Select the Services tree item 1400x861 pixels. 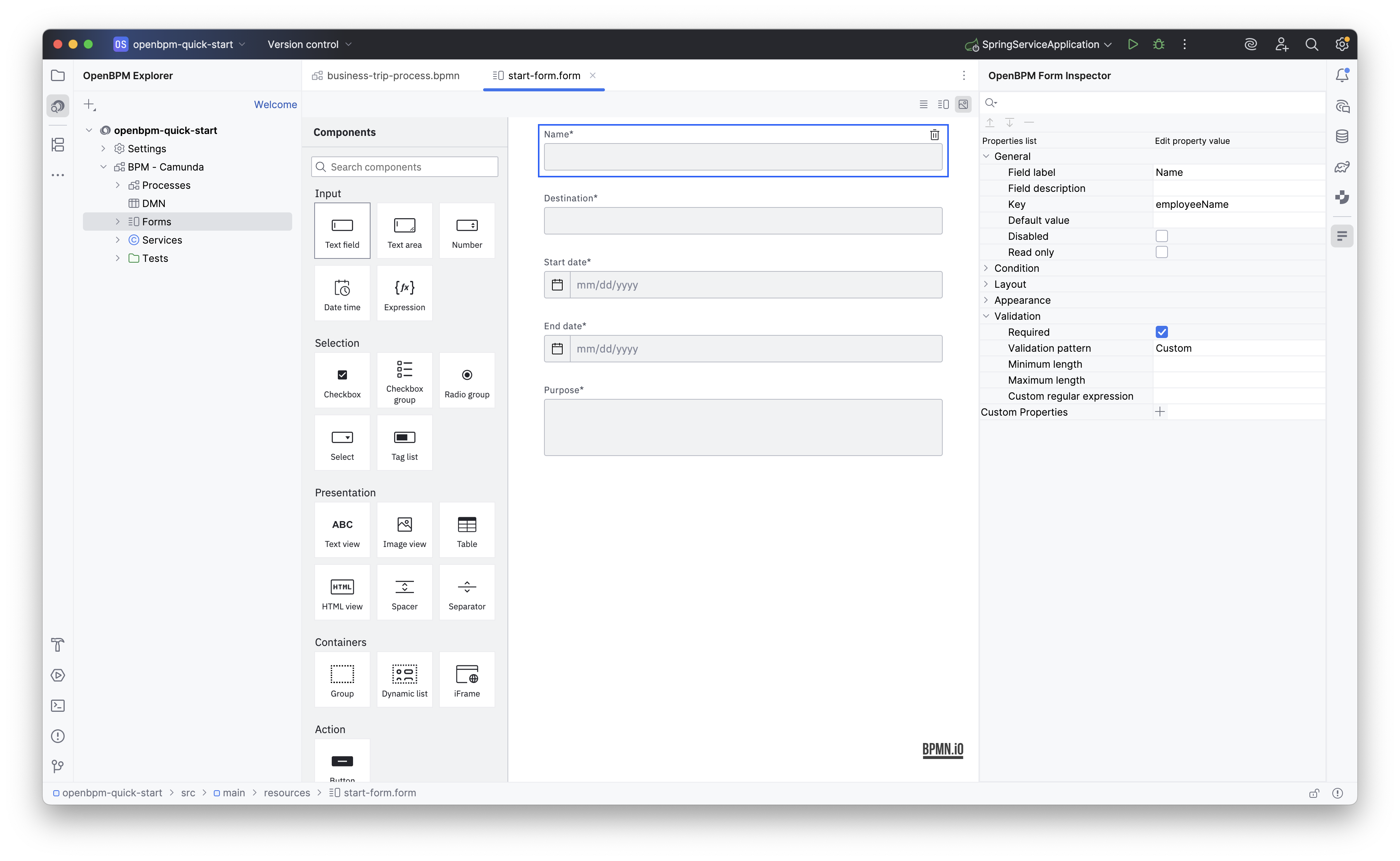point(162,240)
